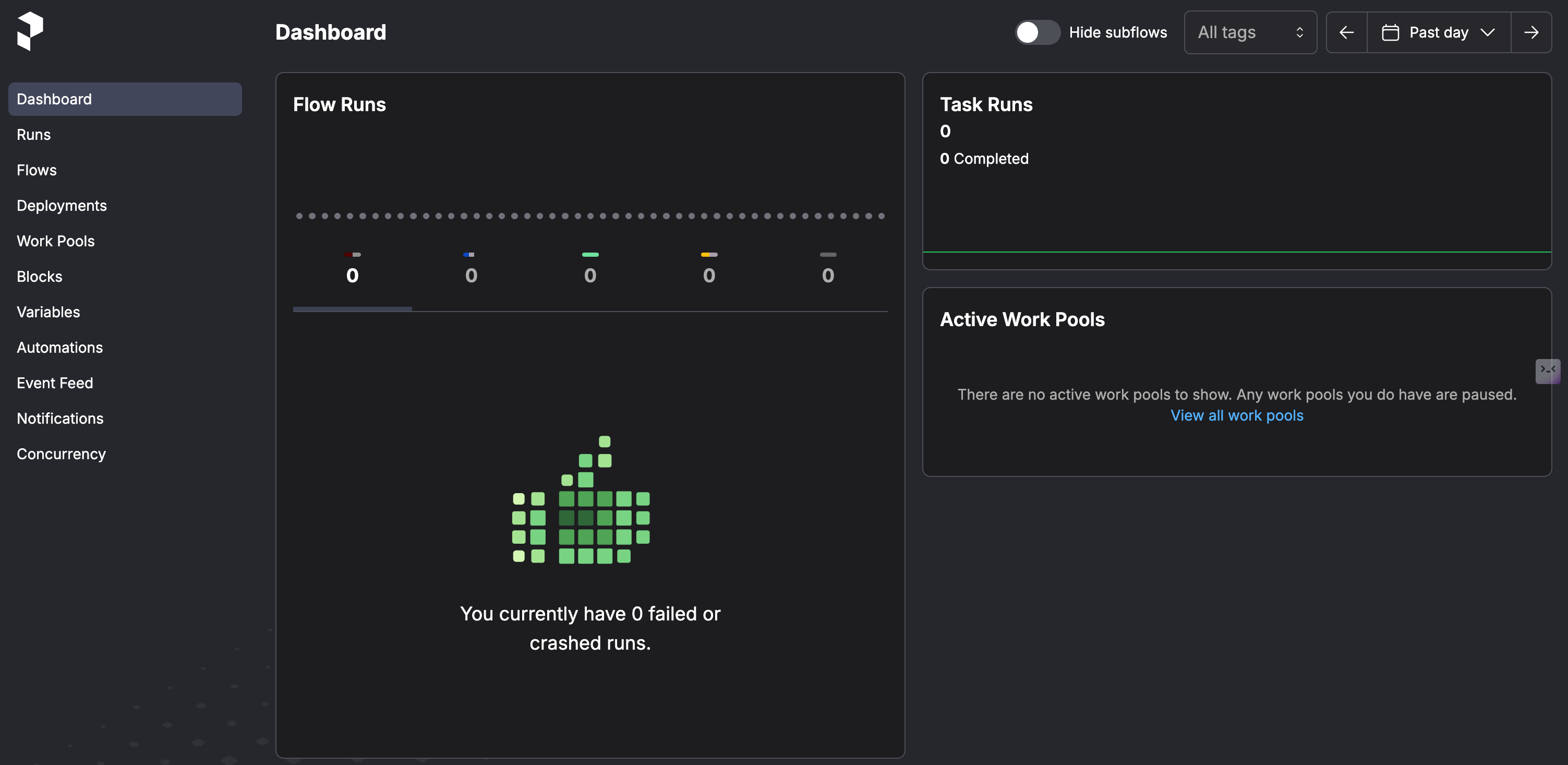Select the red Failed state pill in Flow Runs
1568x765 pixels.
point(353,255)
